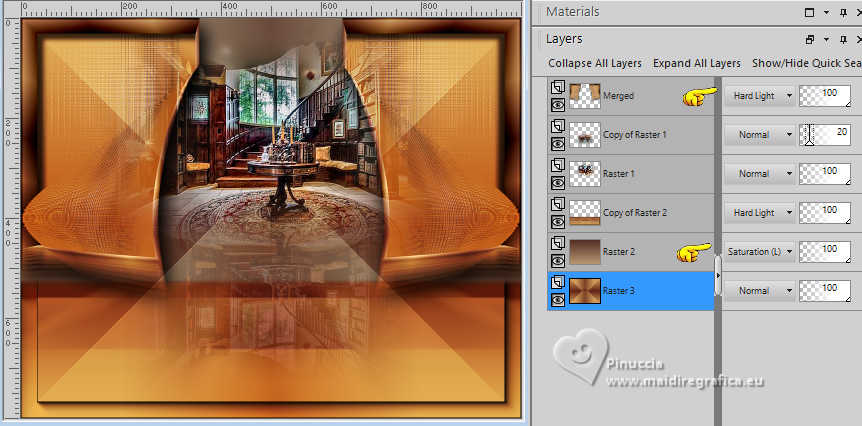Click the raster type icon of Raster 2

click(558, 244)
